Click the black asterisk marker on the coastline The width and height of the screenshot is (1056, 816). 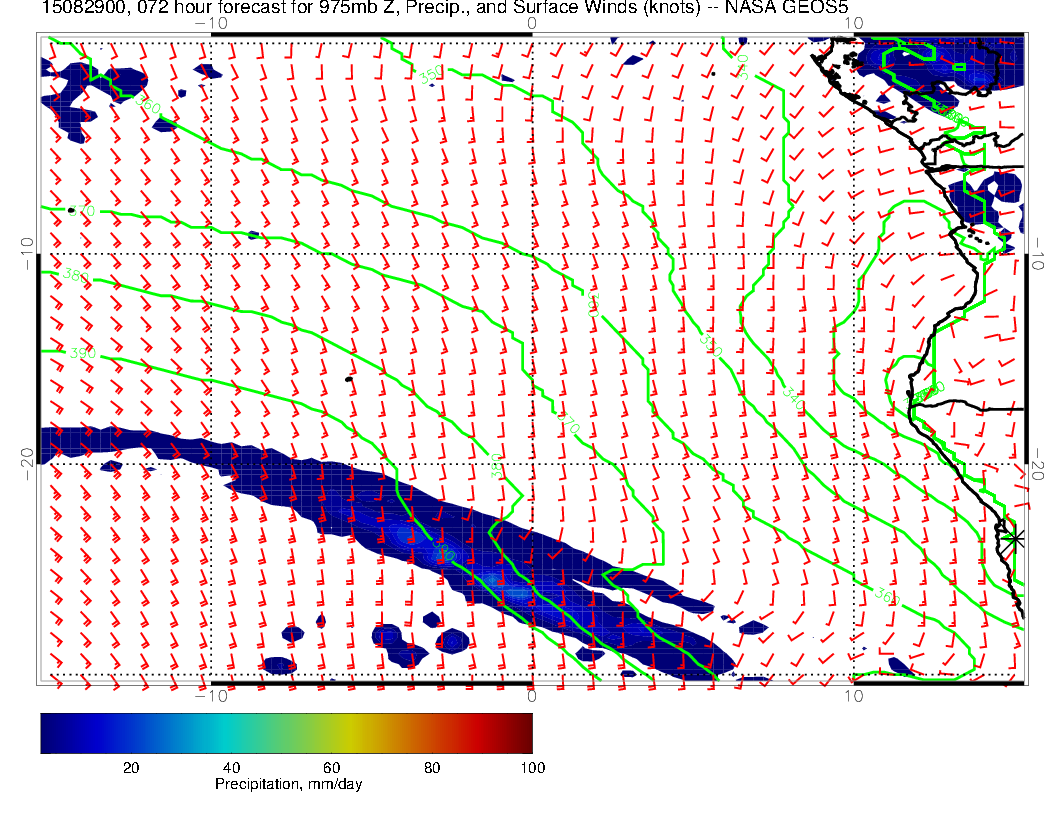click(x=1015, y=538)
